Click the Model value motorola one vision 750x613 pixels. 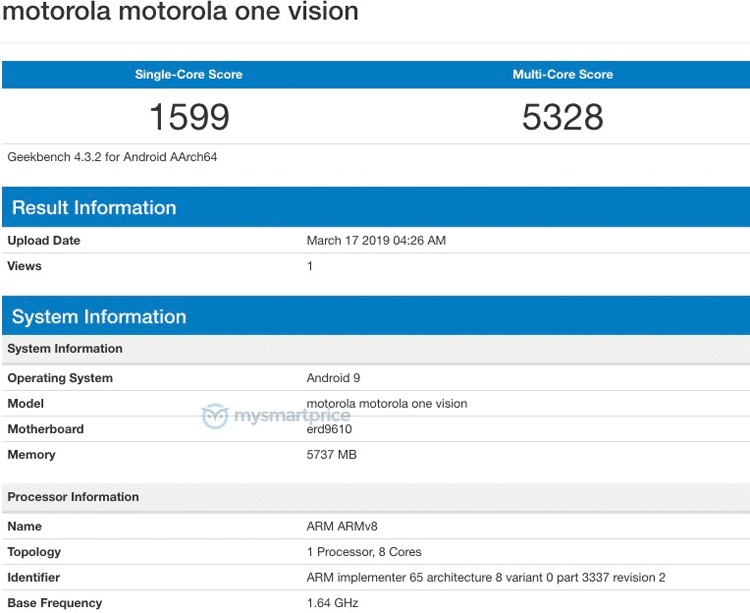pos(387,404)
